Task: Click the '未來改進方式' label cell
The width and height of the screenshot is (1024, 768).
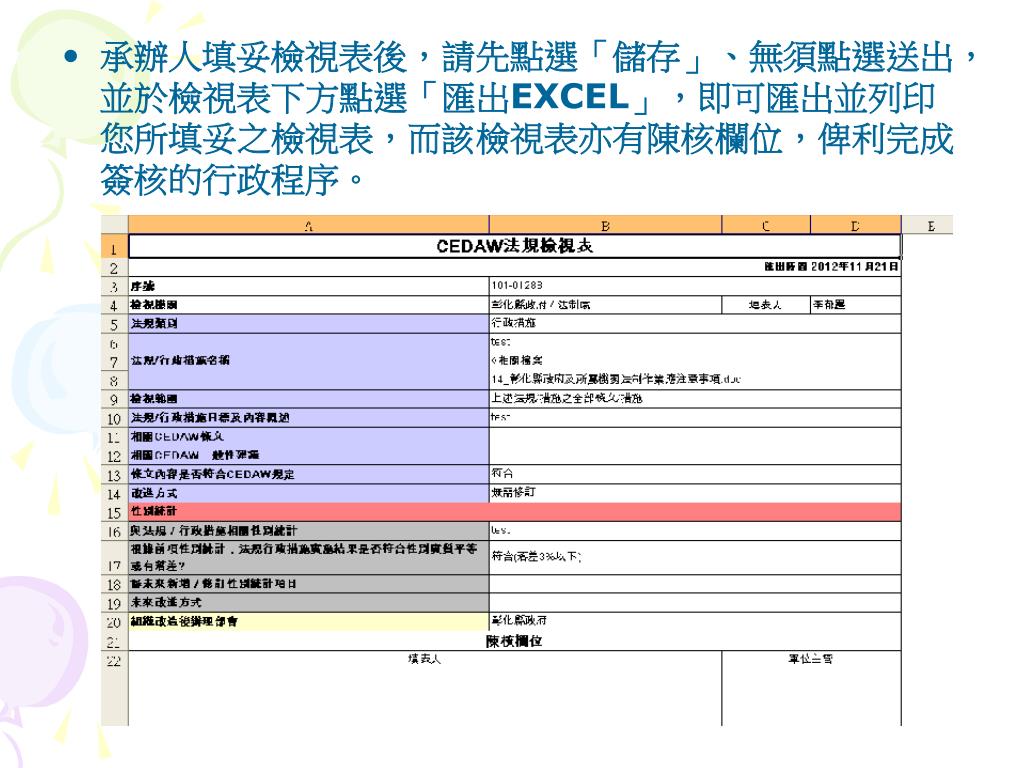Action: coord(308,603)
